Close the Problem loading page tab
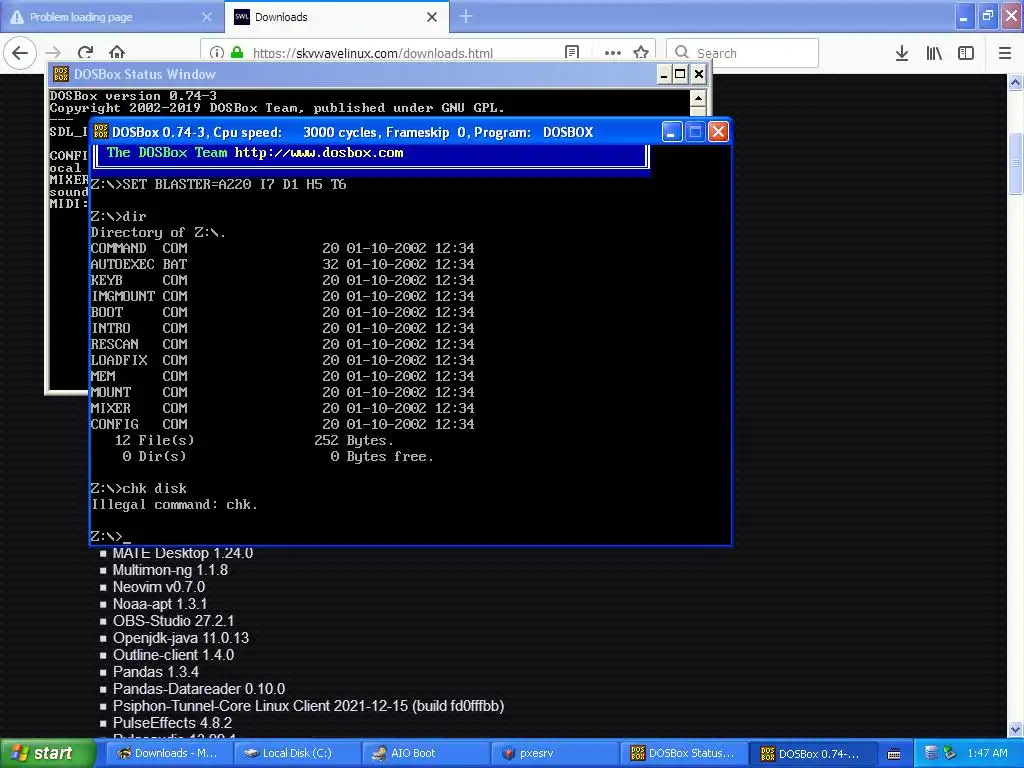 [207, 17]
